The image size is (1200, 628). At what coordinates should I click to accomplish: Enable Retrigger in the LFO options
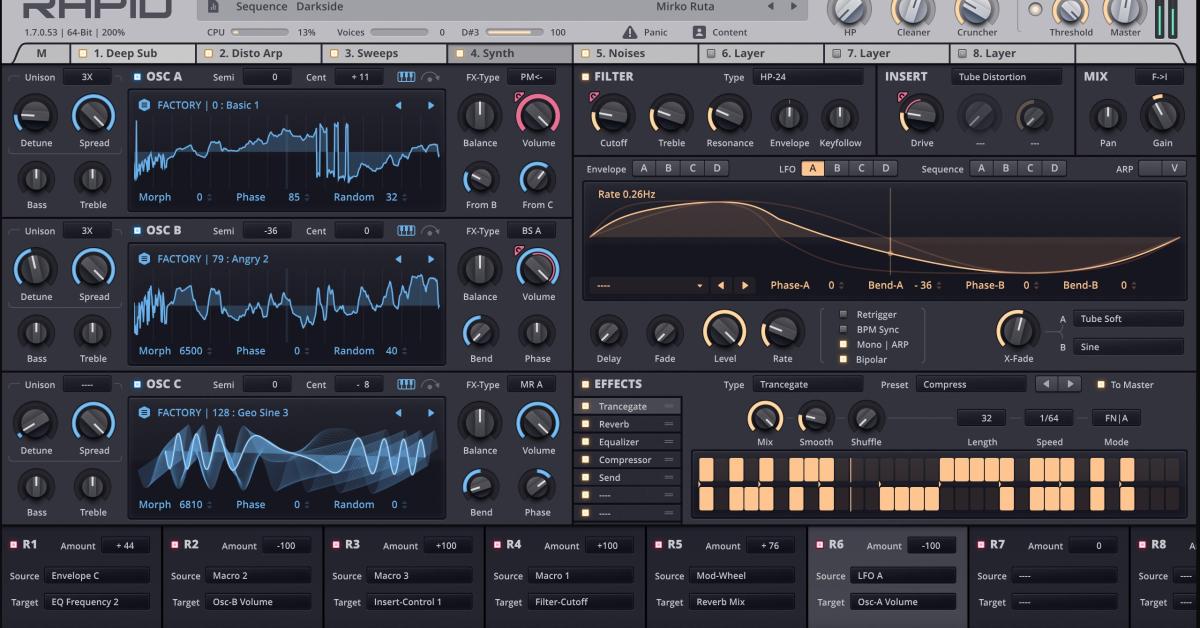click(843, 313)
